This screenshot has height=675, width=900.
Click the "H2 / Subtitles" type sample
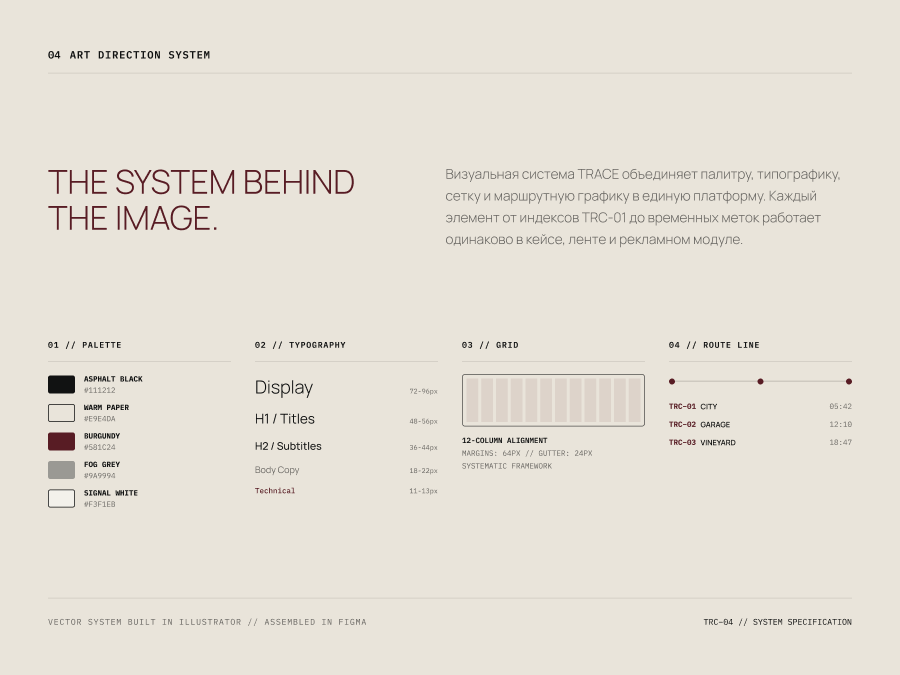pos(288,446)
